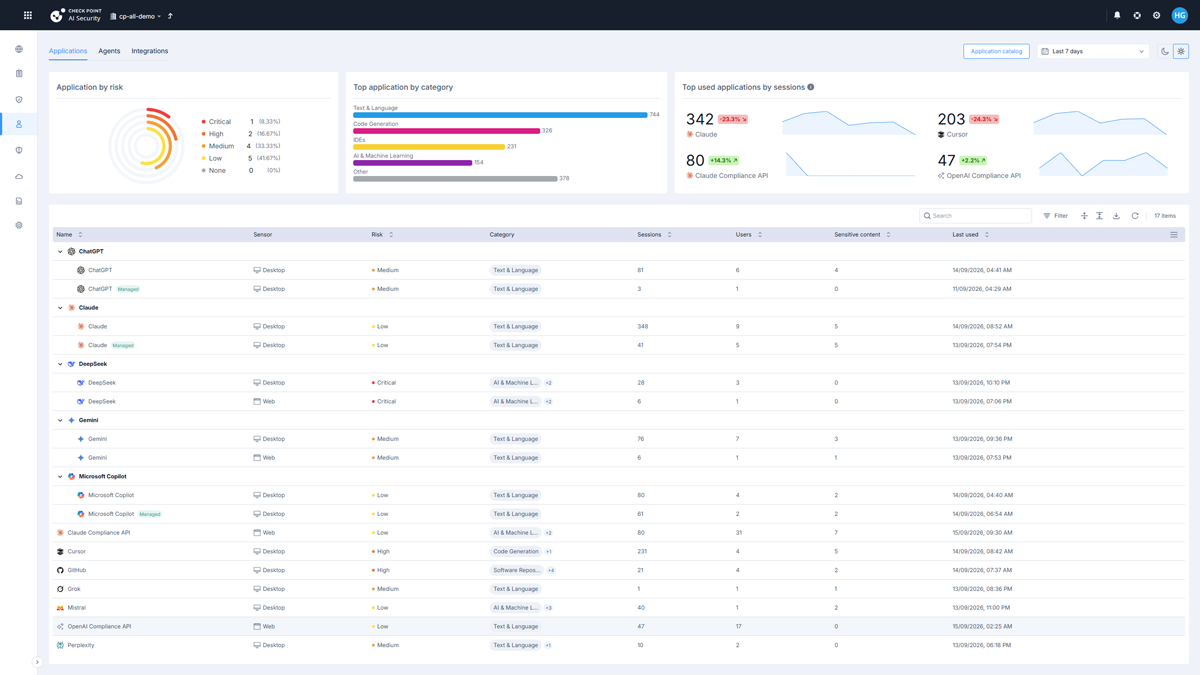This screenshot has height=675, width=1200.
Task: Open the HG user avatar menu
Action: pos(1180,15)
